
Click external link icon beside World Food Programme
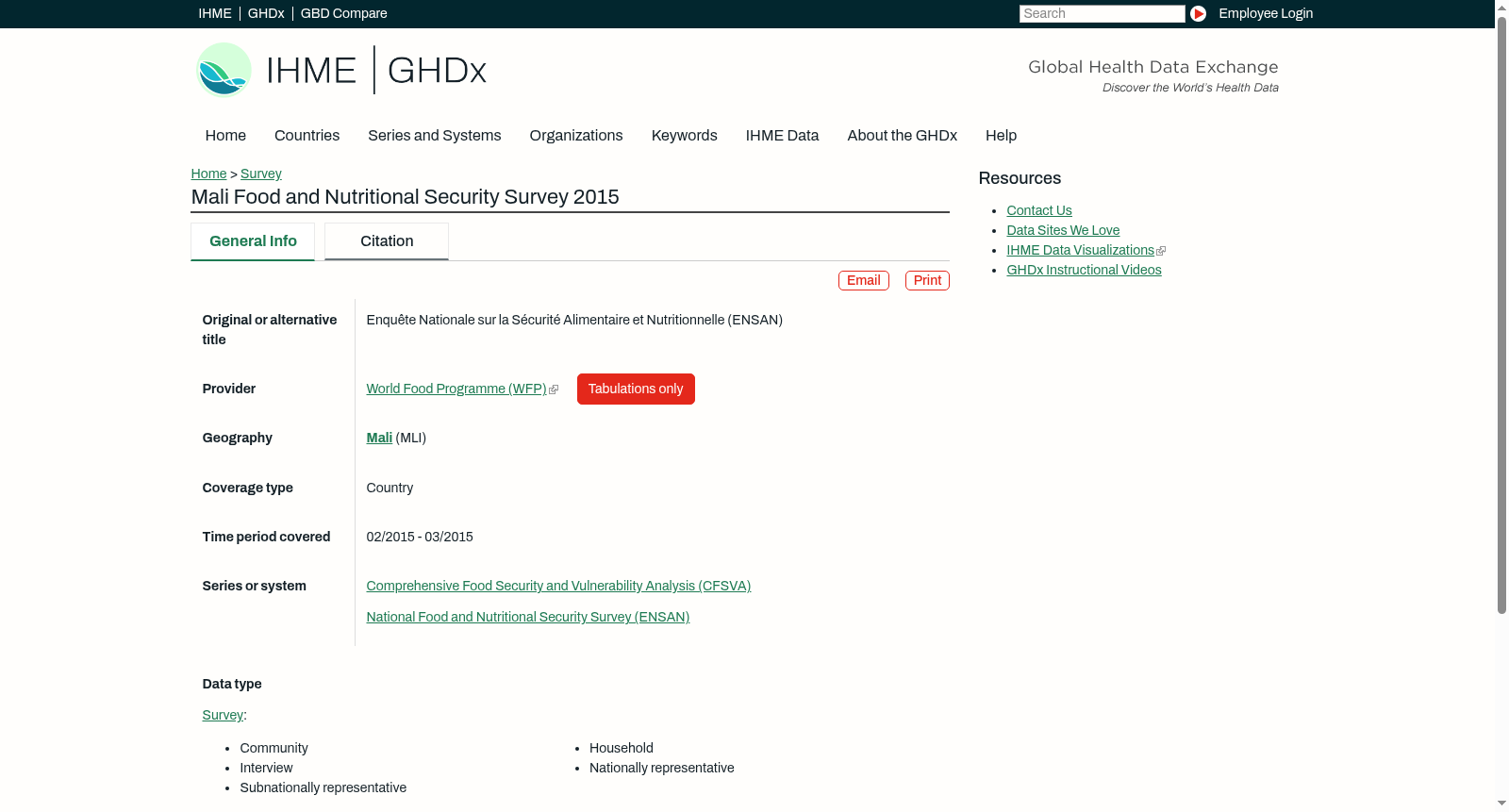tap(554, 389)
